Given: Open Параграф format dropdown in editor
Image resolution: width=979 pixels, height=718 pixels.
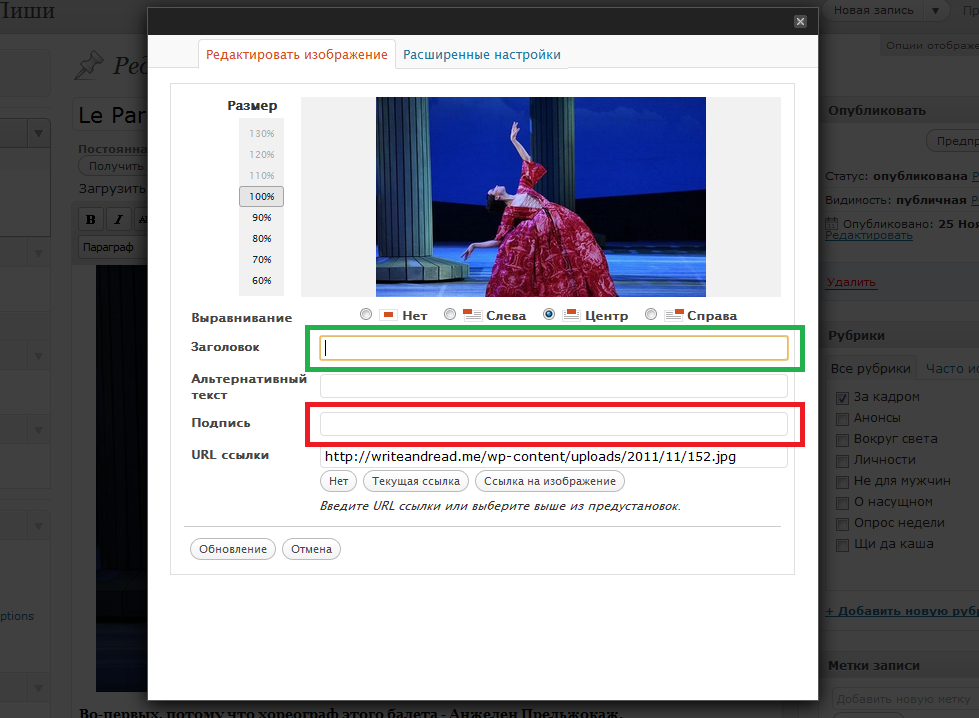Looking at the screenshot, I should point(112,247).
